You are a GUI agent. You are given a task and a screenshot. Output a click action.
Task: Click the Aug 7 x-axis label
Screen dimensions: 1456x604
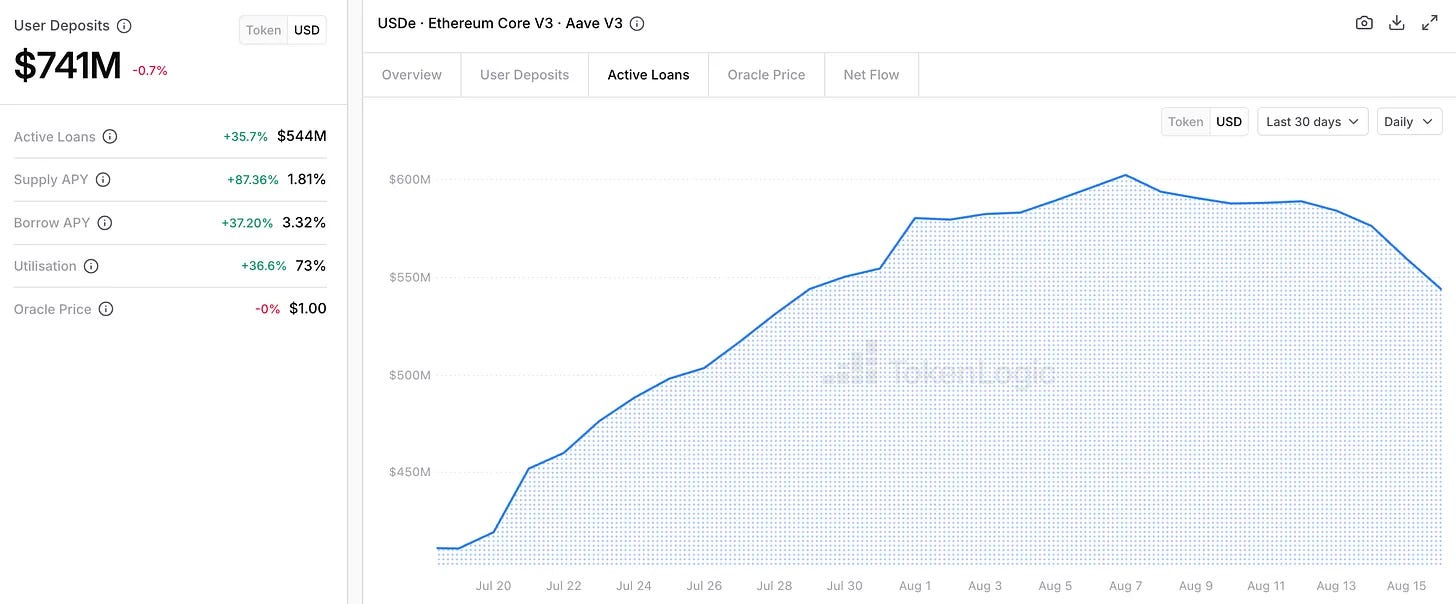pos(1126,586)
